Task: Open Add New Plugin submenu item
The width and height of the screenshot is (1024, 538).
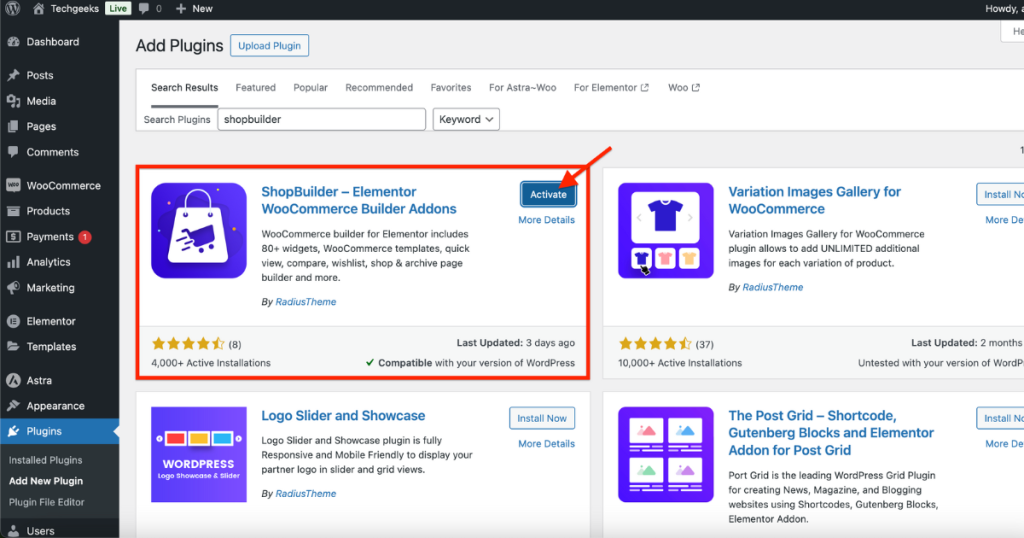Action: pyautogui.click(x=46, y=481)
